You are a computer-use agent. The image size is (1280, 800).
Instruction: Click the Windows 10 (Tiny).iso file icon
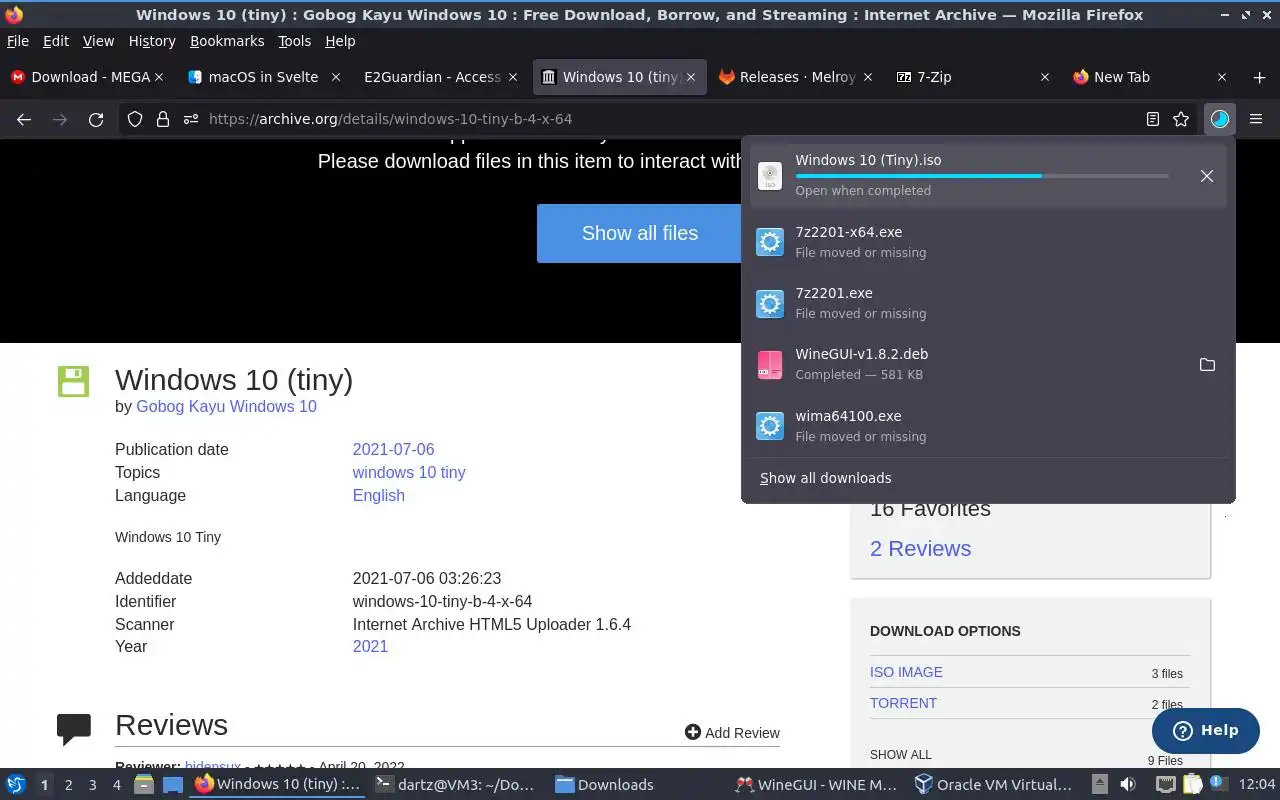tap(770, 176)
